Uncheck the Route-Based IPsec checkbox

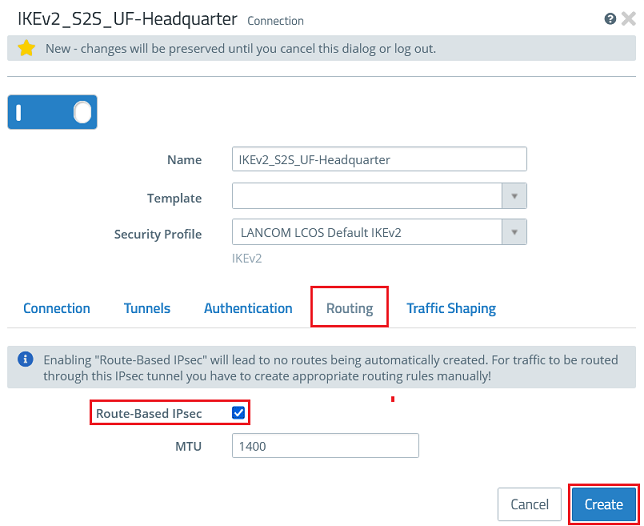(x=237, y=412)
